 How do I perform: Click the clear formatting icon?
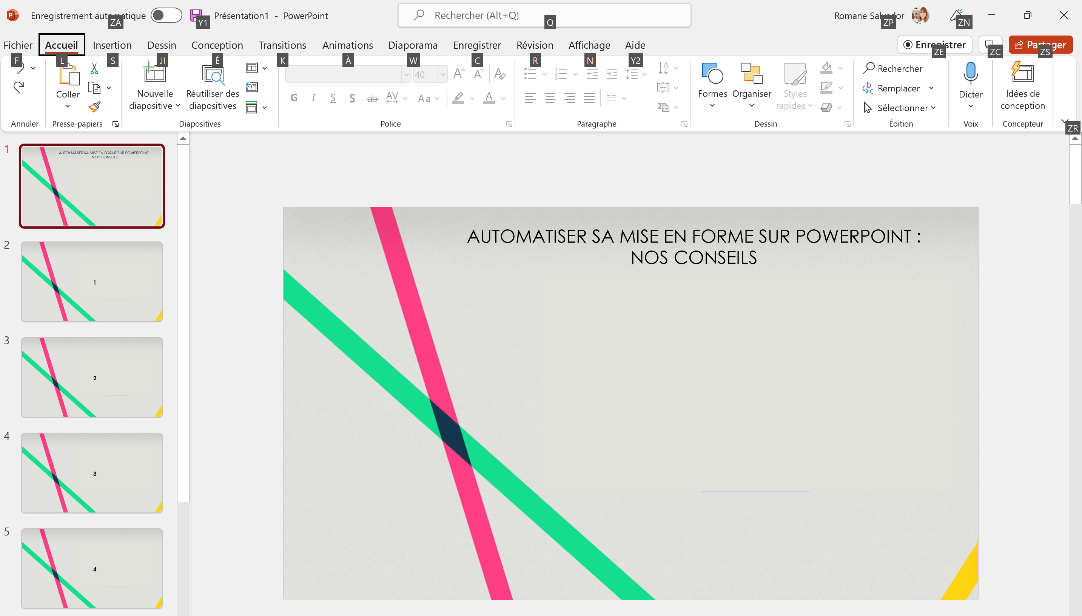pyautogui.click(x=500, y=73)
